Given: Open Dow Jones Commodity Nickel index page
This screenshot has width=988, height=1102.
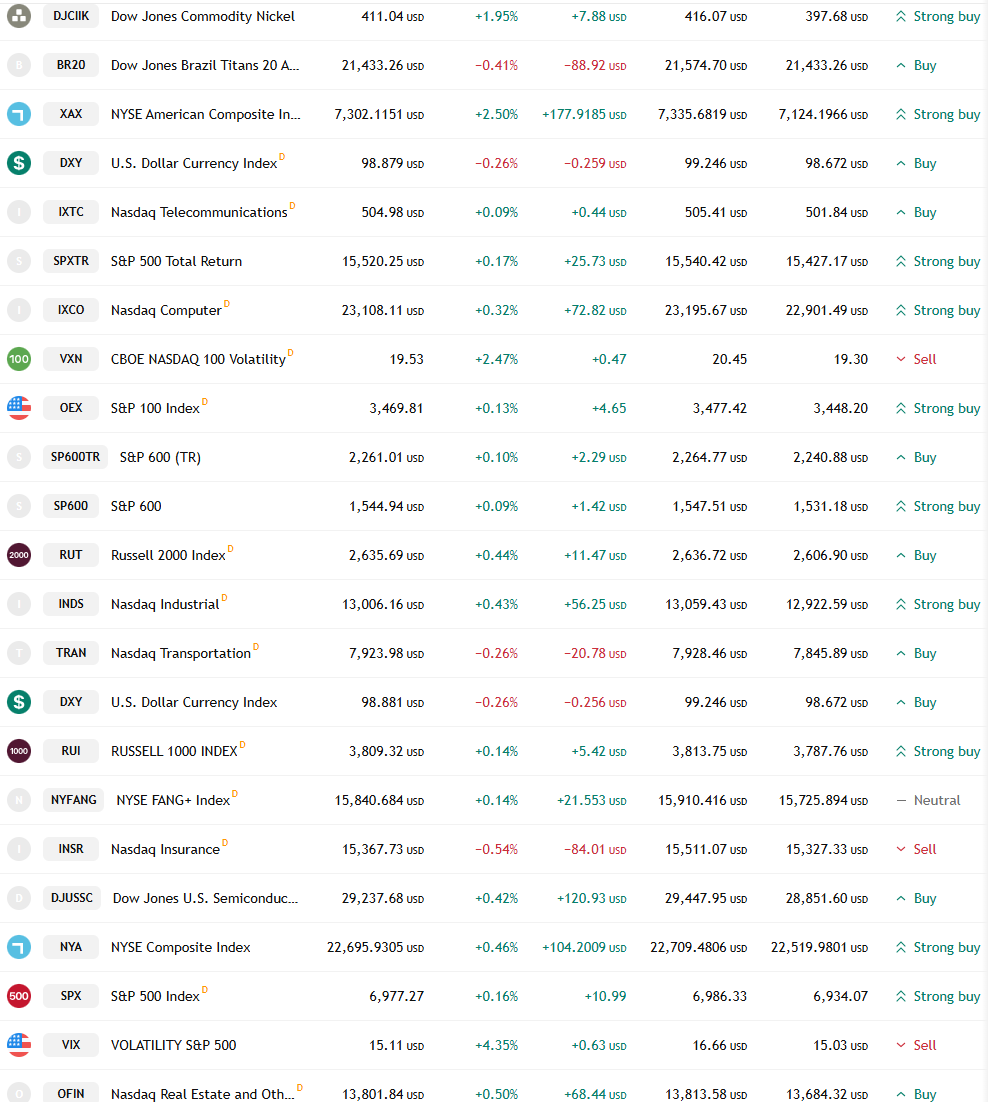Looking at the screenshot, I should click(x=202, y=16).
